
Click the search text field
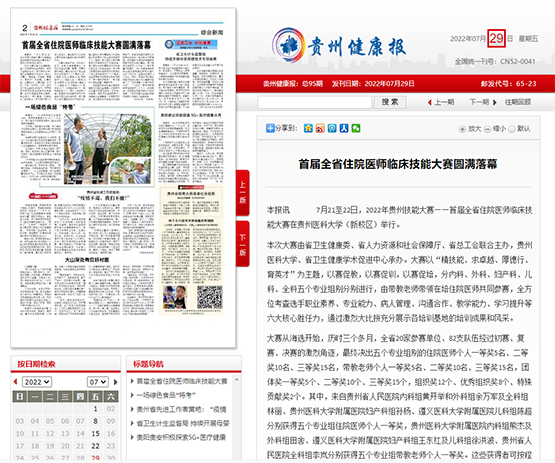click(x=314, y=102)
